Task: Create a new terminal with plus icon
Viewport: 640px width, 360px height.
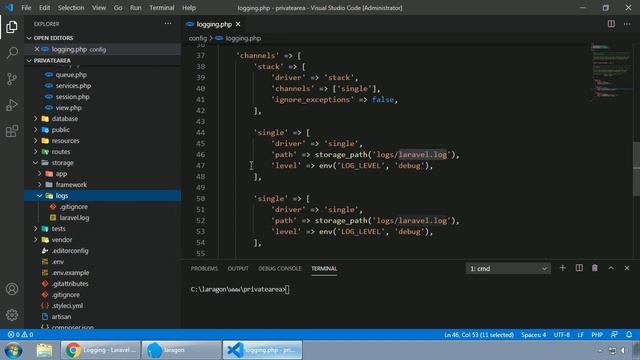Action: [x=562, y=268]
